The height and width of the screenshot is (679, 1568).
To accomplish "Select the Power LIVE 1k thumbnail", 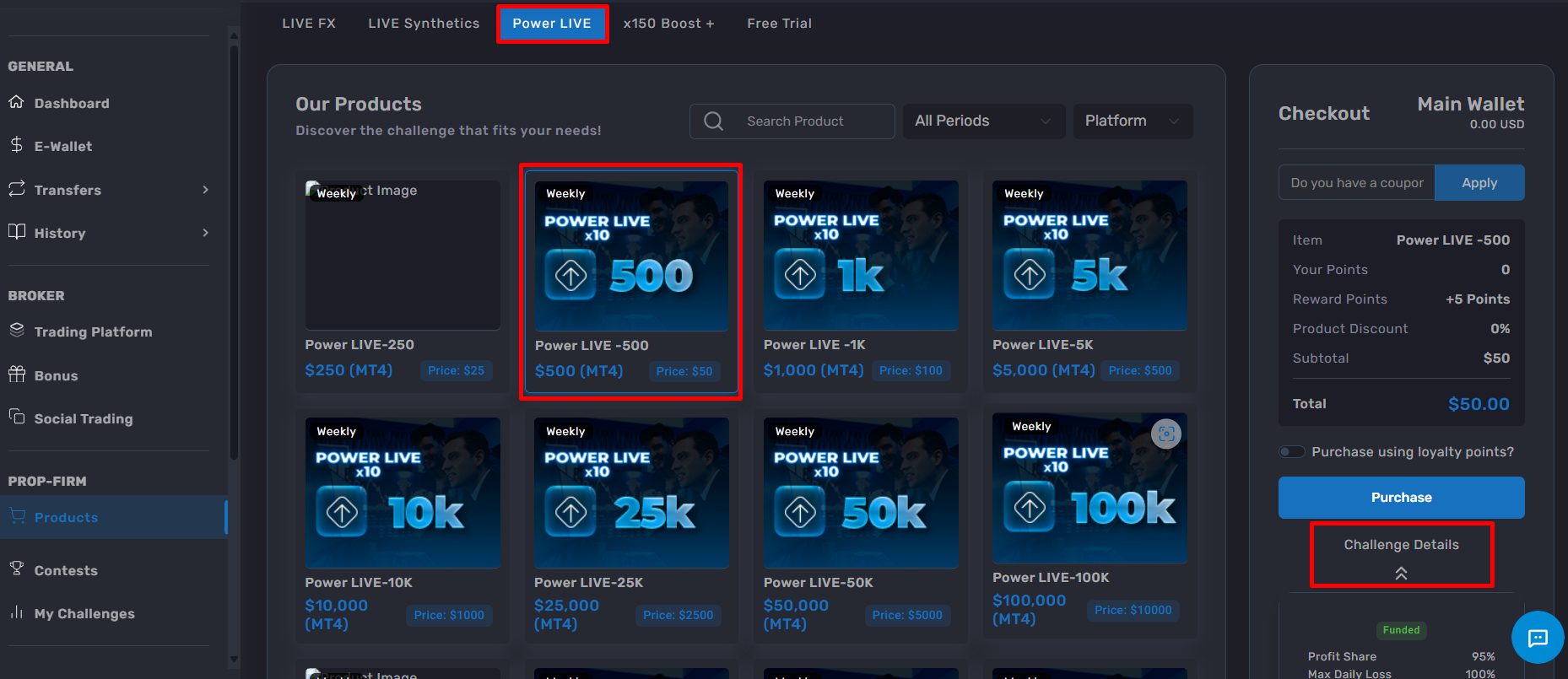I will (861, 255).
